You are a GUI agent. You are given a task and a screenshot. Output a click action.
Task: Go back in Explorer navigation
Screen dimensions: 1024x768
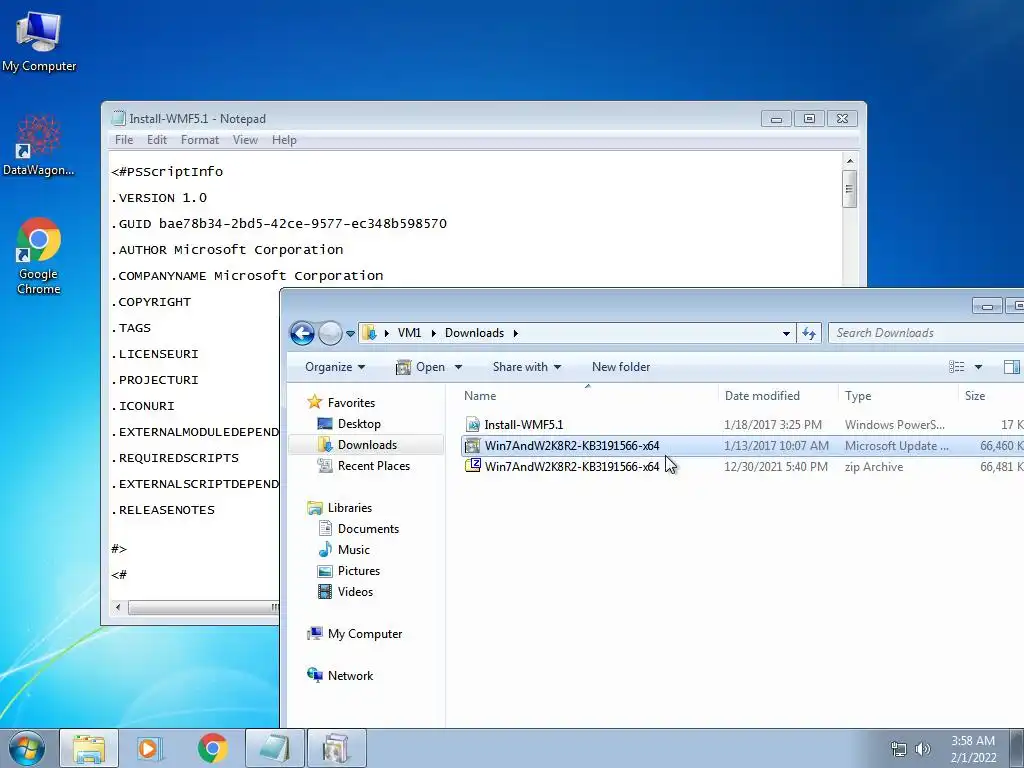[302, 333]
